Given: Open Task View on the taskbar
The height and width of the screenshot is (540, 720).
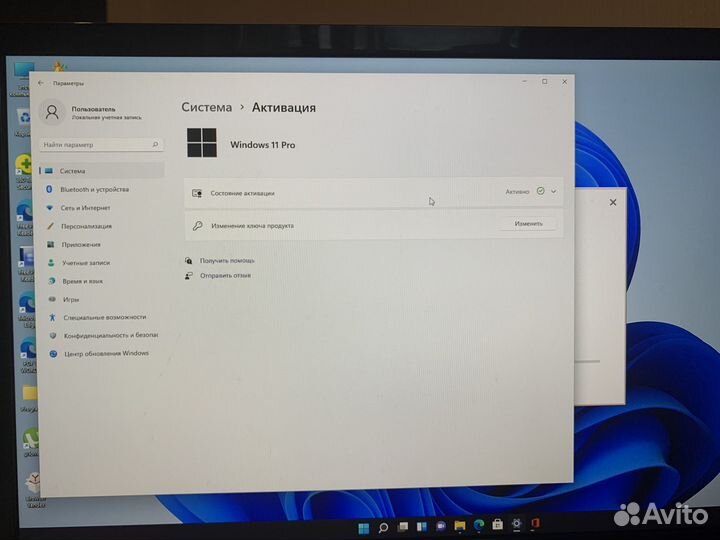Looking at the screenshot, I should tap(403, 527).
